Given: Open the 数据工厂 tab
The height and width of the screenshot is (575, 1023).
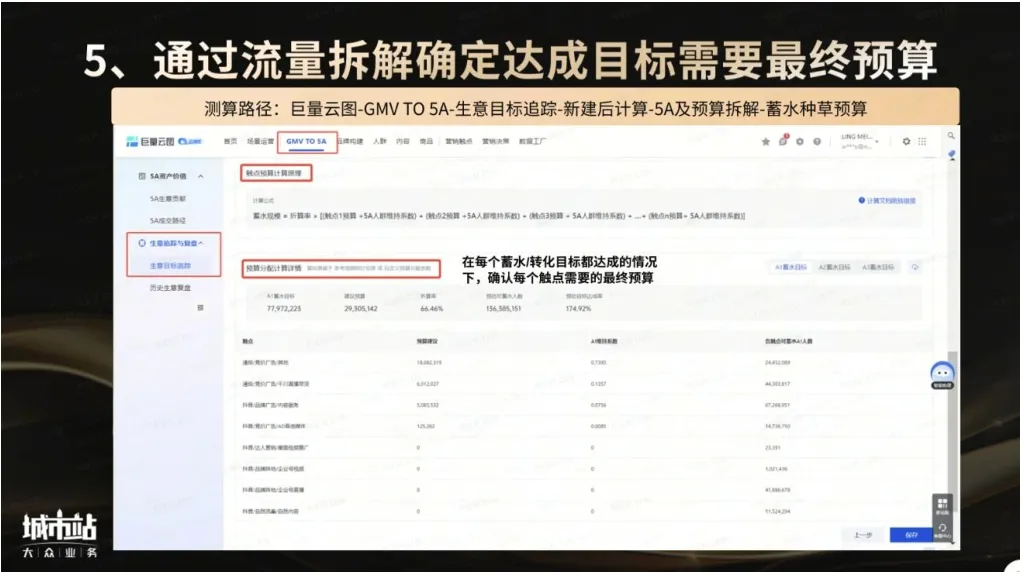Looking at the screenshot, I should tap(532, 142).
